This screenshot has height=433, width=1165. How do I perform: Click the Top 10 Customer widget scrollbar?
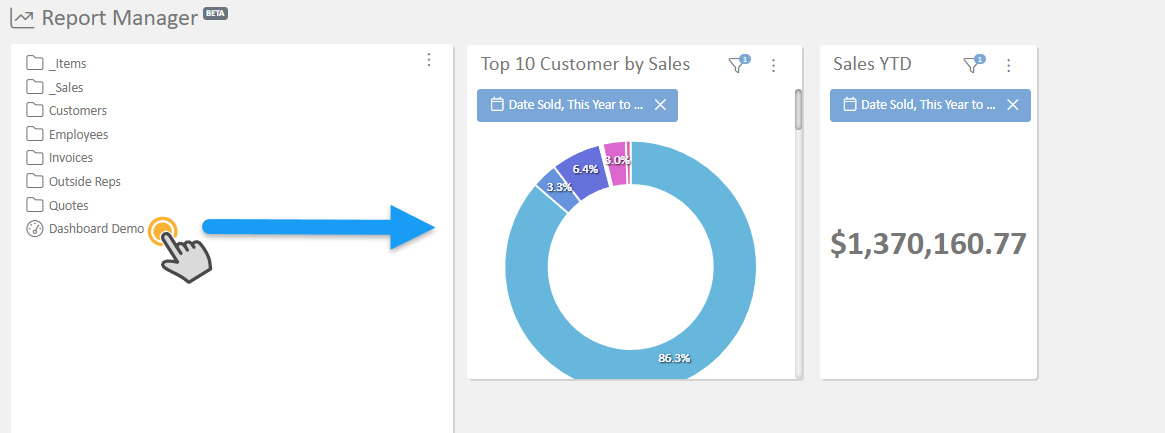[798, 110]
